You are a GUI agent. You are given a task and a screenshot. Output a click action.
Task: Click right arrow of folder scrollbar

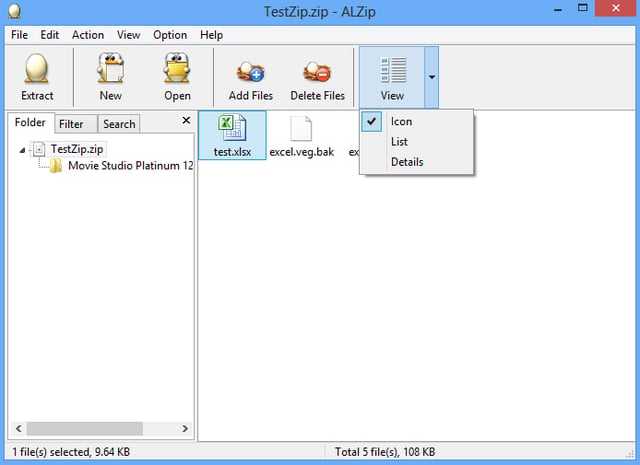click(x=185, y=428)
